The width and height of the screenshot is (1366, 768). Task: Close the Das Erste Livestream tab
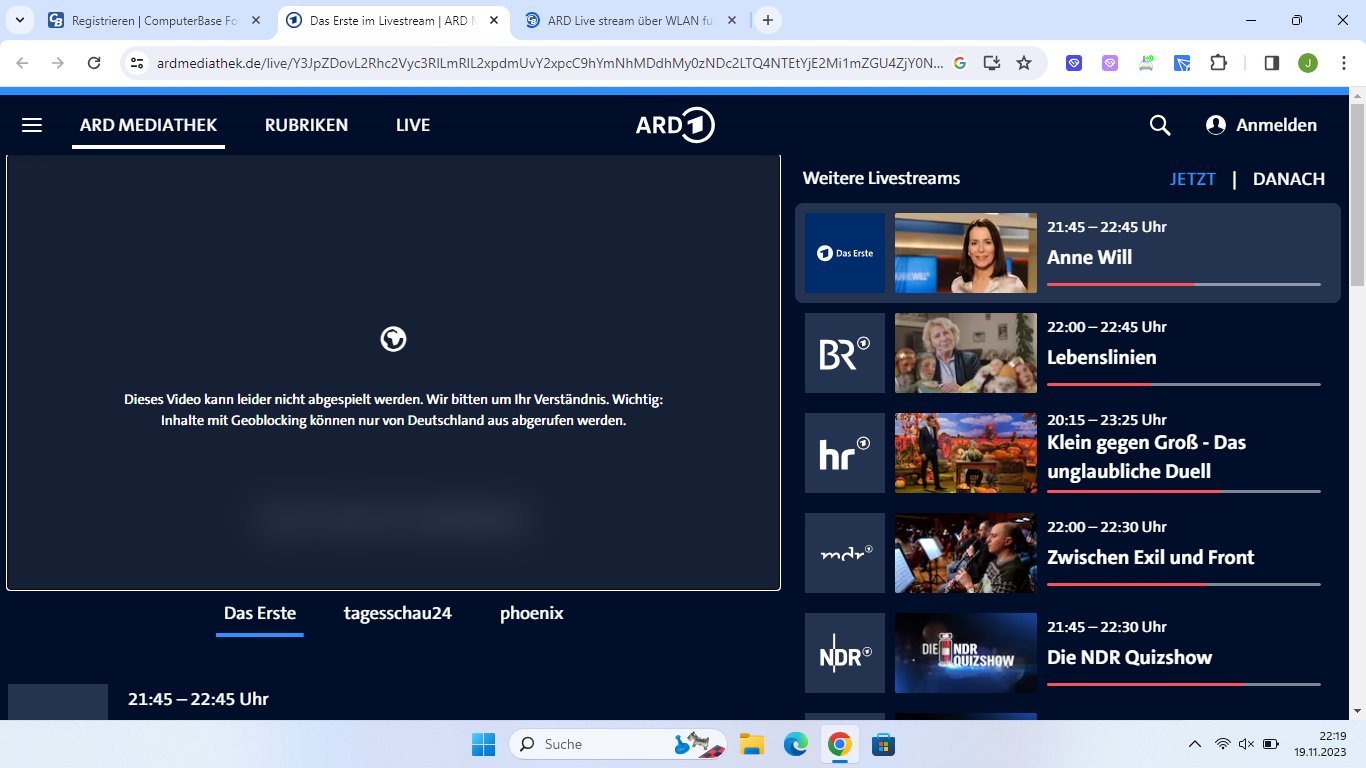494,20
